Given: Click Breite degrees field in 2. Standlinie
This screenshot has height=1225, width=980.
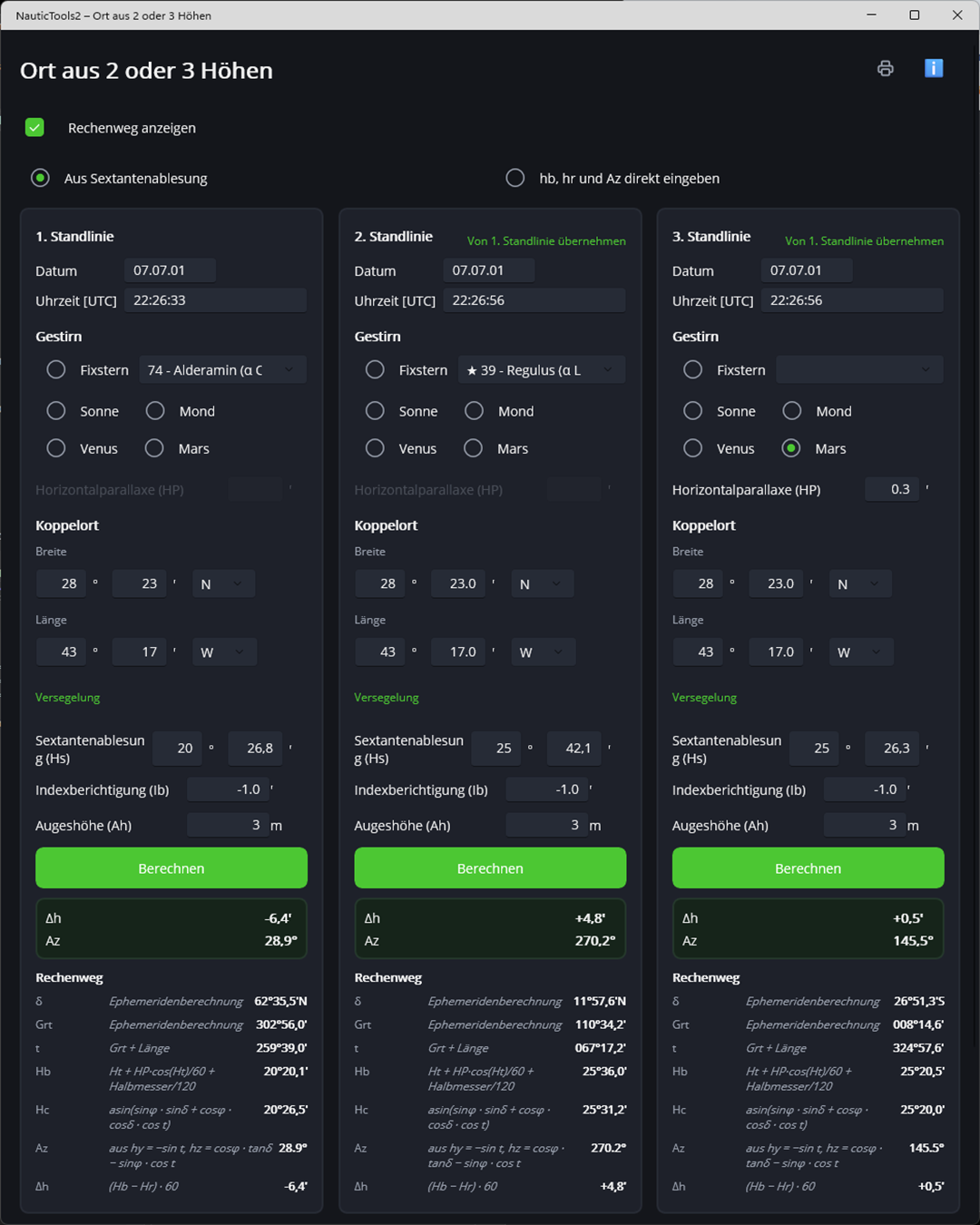Looking at the screenshot, I should pos(380,583).
